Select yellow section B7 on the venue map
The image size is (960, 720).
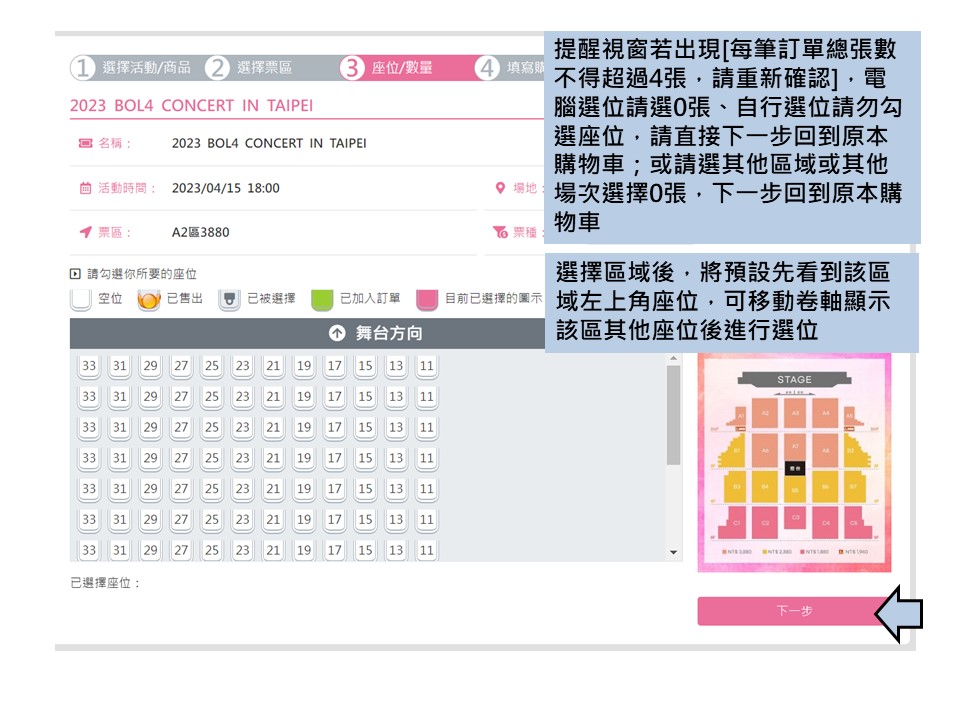(854, 487)
